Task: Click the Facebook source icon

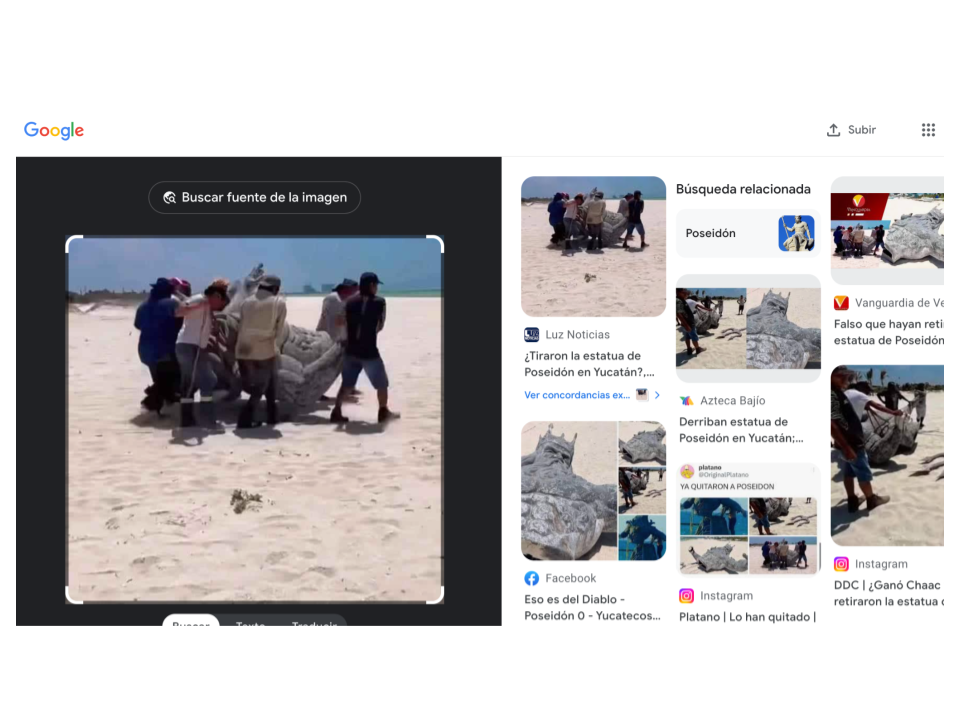Action: tap(532, 578)
